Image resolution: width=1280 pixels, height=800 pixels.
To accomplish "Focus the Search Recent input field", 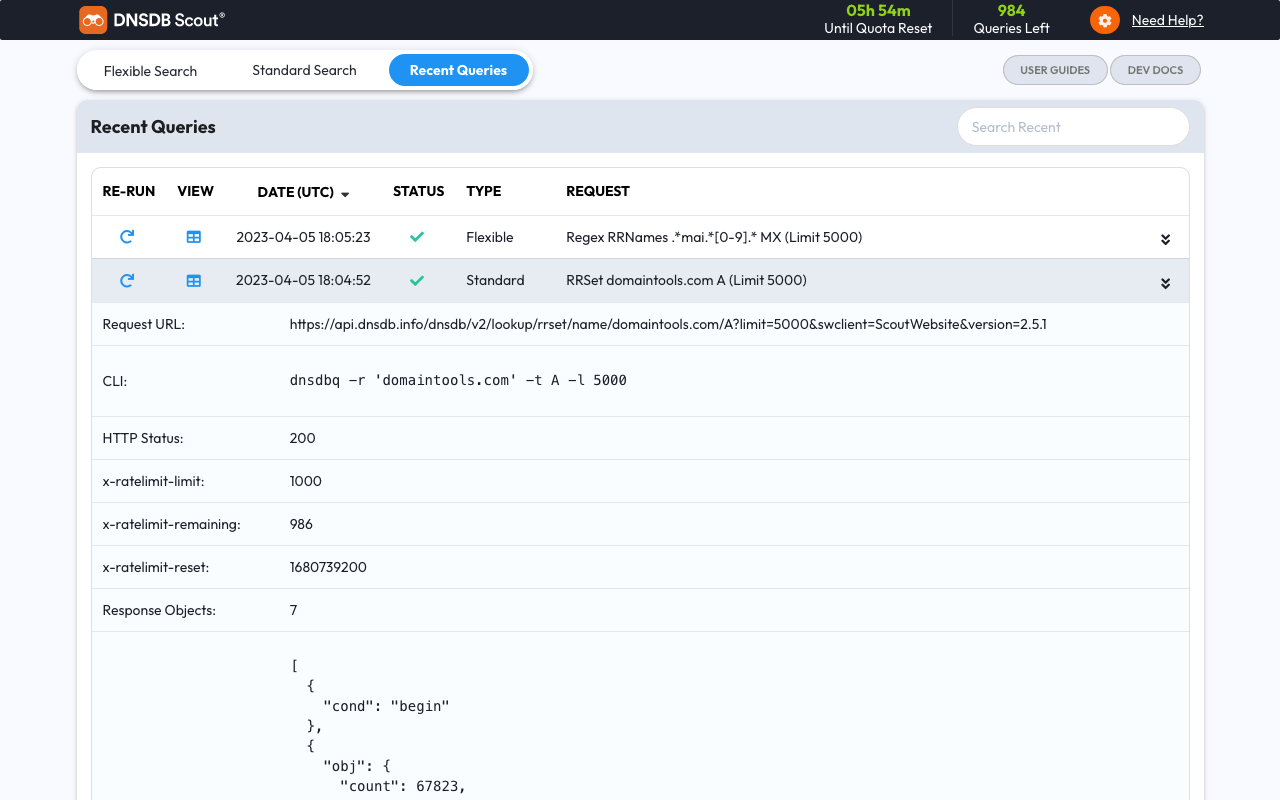I will [x=1072, y=127].
